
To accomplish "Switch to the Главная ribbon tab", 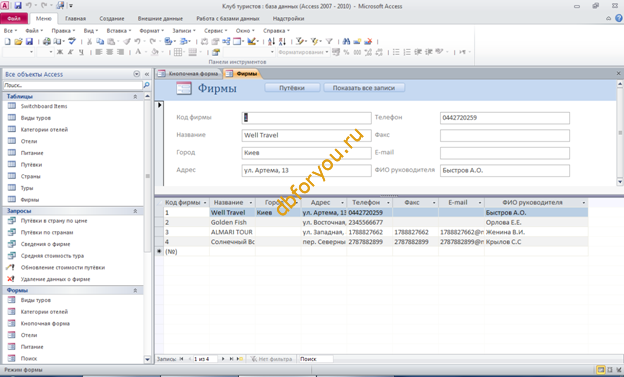I will 76,19.
